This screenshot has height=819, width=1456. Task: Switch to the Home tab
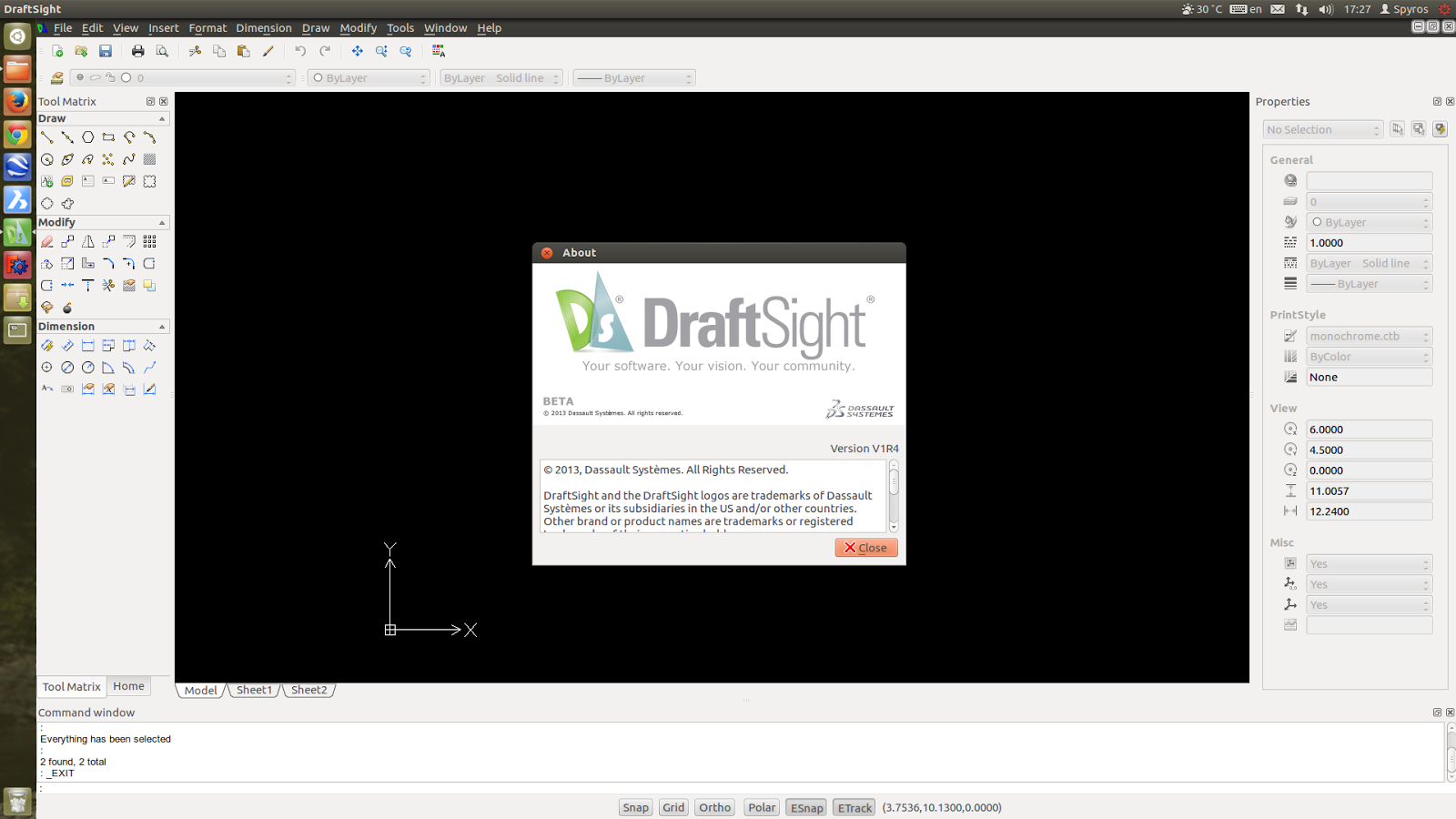point(128,686)
